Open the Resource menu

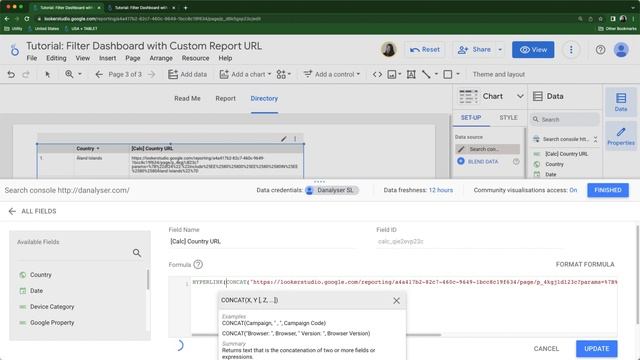196,58
